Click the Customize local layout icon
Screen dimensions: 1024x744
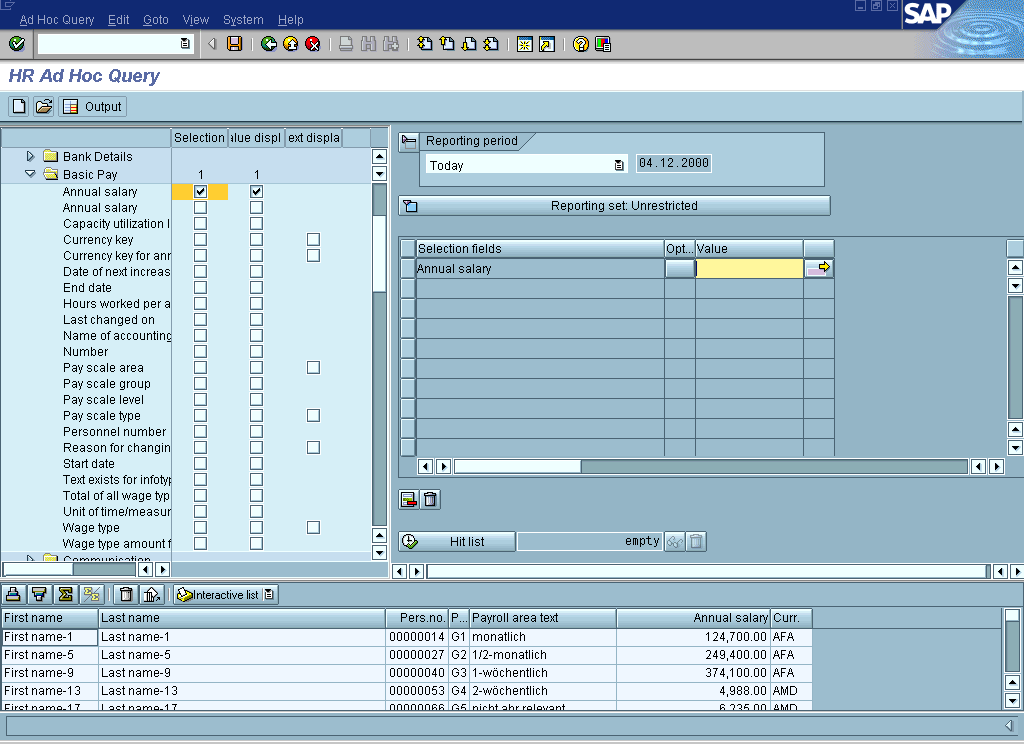coord(603,44)
